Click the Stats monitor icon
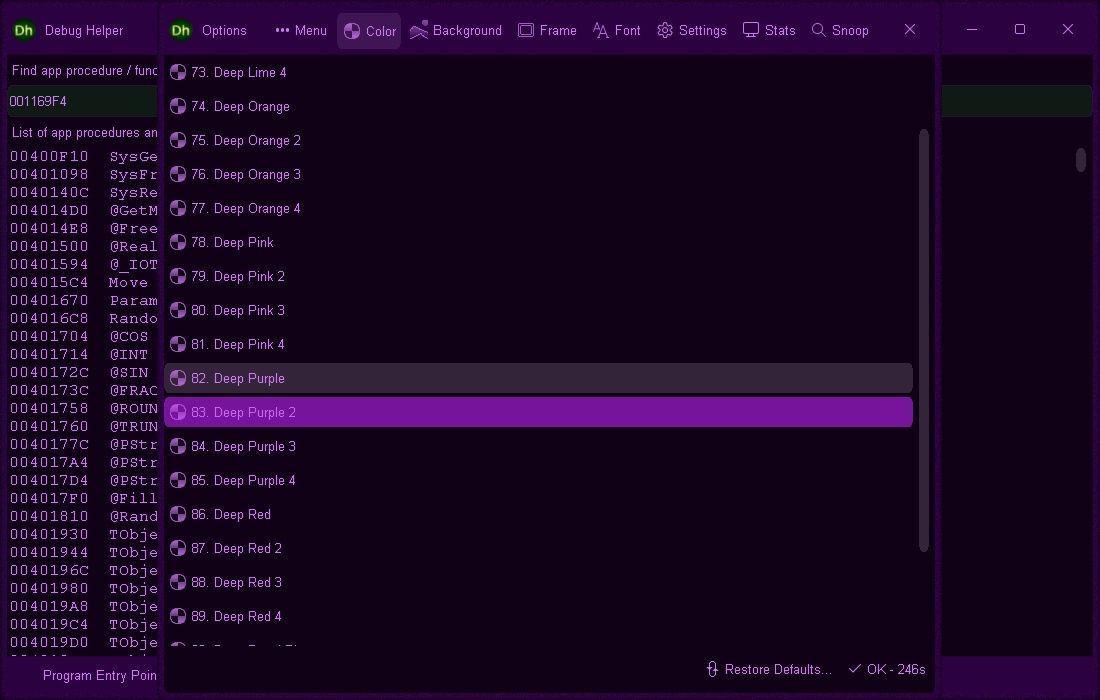 click(x=750, y=30)
